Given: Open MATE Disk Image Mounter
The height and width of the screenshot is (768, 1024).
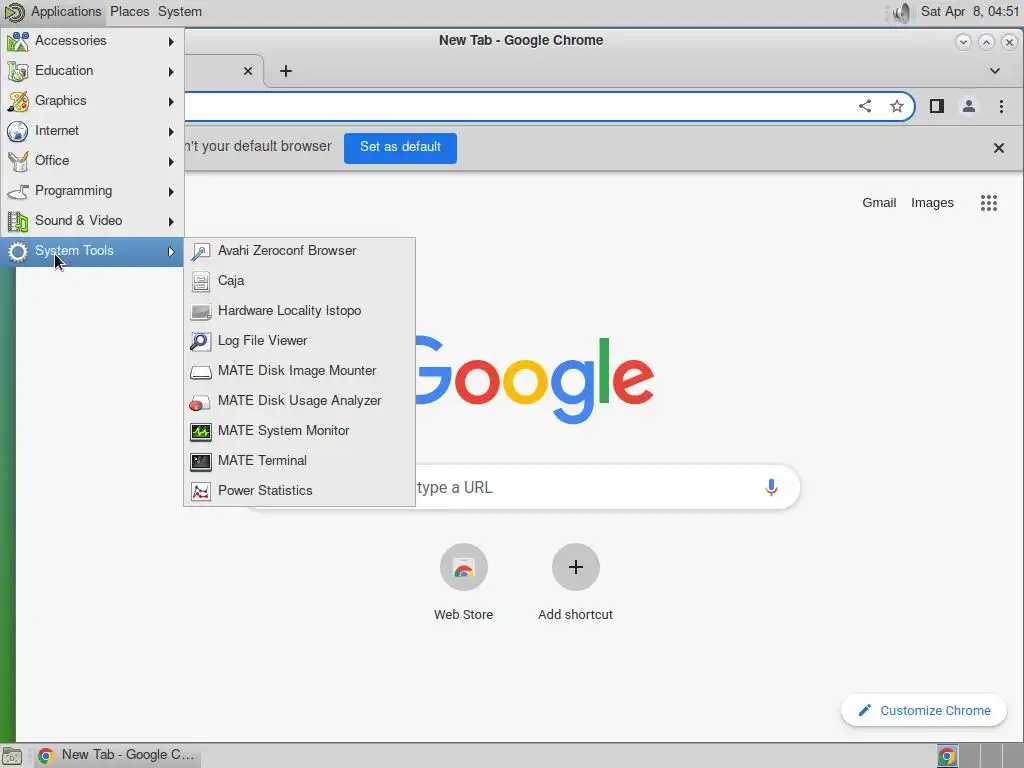Looking at the screenshot, I should [x=299, y=371].
